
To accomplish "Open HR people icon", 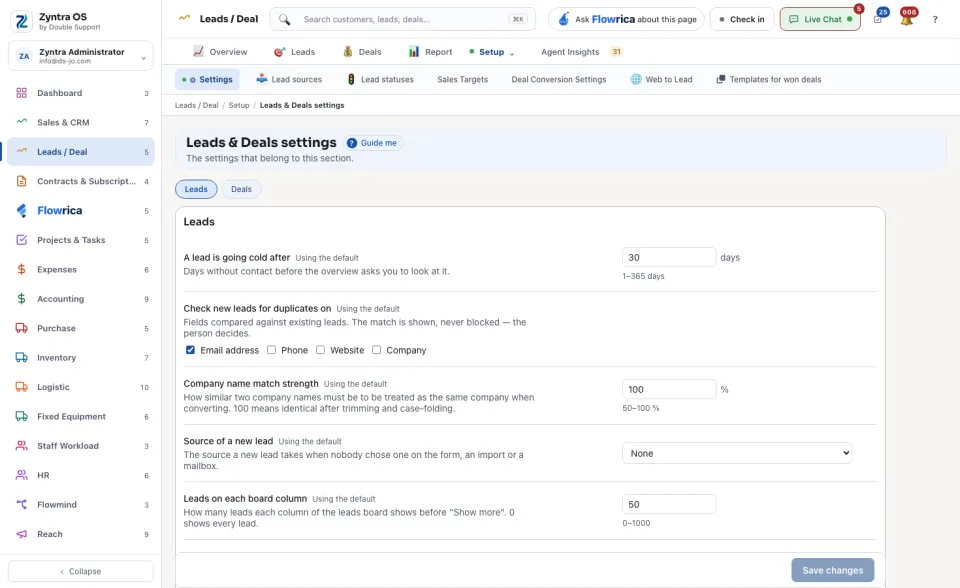I will coord(21,475).
